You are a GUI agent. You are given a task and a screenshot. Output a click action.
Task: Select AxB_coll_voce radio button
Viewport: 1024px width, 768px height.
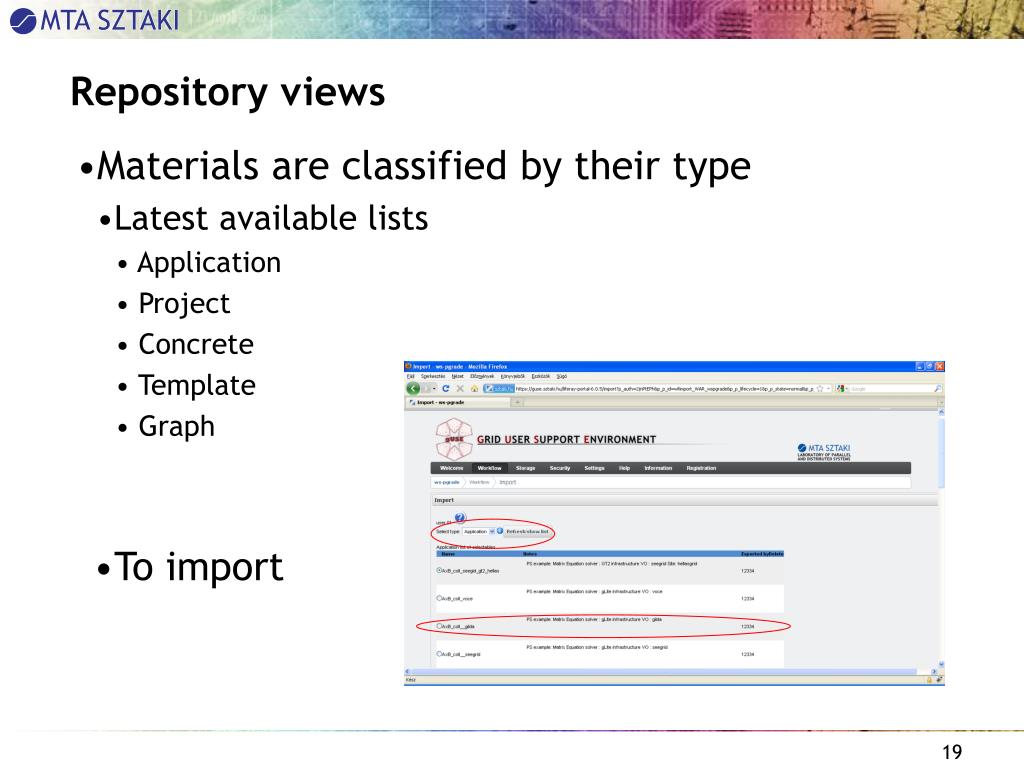pos(439,598)
